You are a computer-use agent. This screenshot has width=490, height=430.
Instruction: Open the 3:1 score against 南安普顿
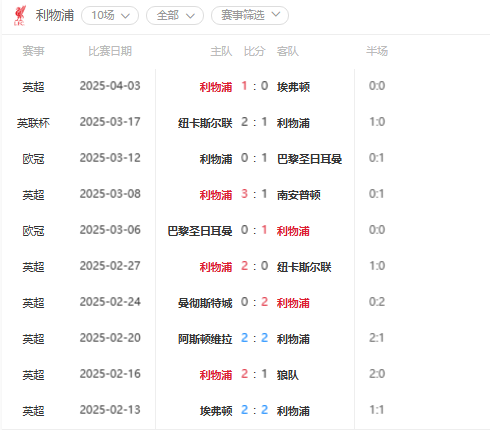(255, 194)
